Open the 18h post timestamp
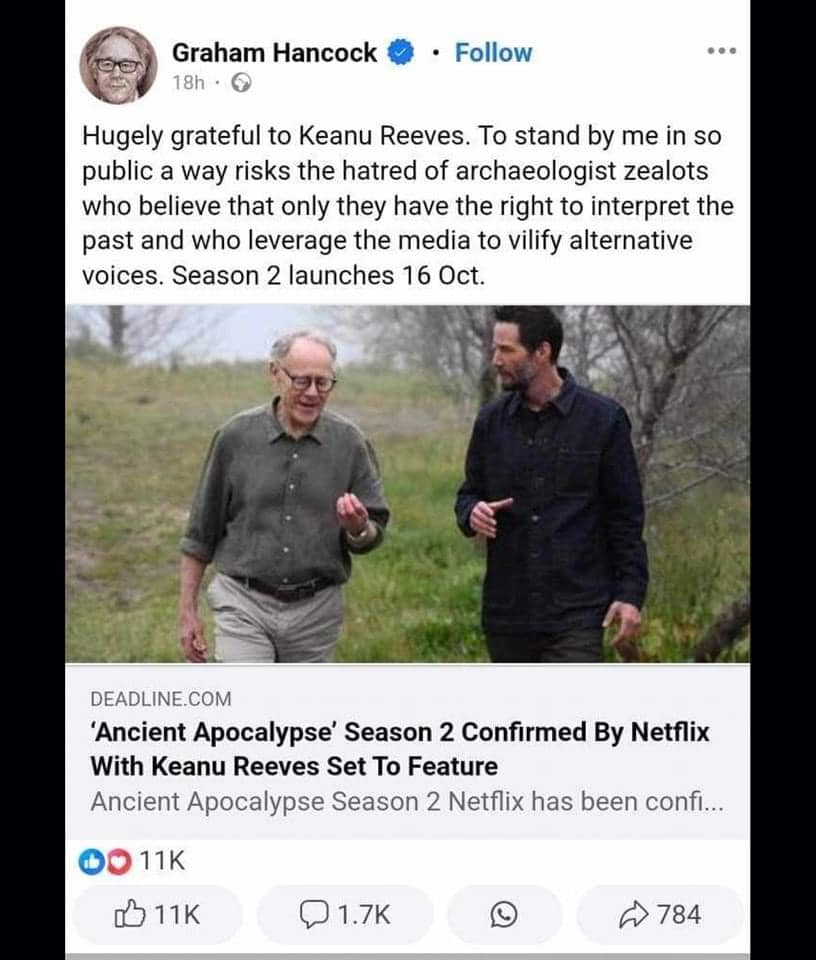The height and width of the screenshot is (960, 816). point(188,85)
